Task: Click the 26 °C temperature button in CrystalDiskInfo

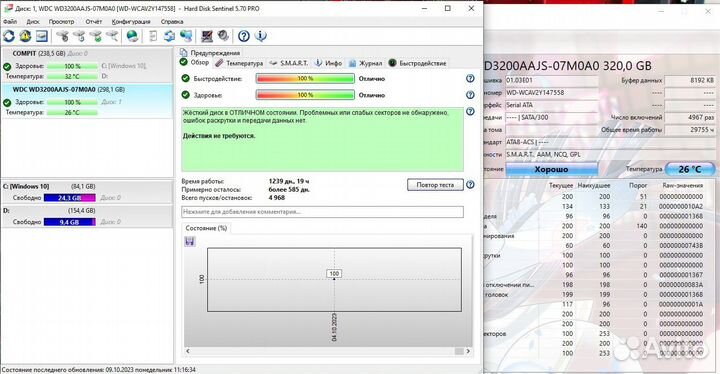Action: pos(690,169)
